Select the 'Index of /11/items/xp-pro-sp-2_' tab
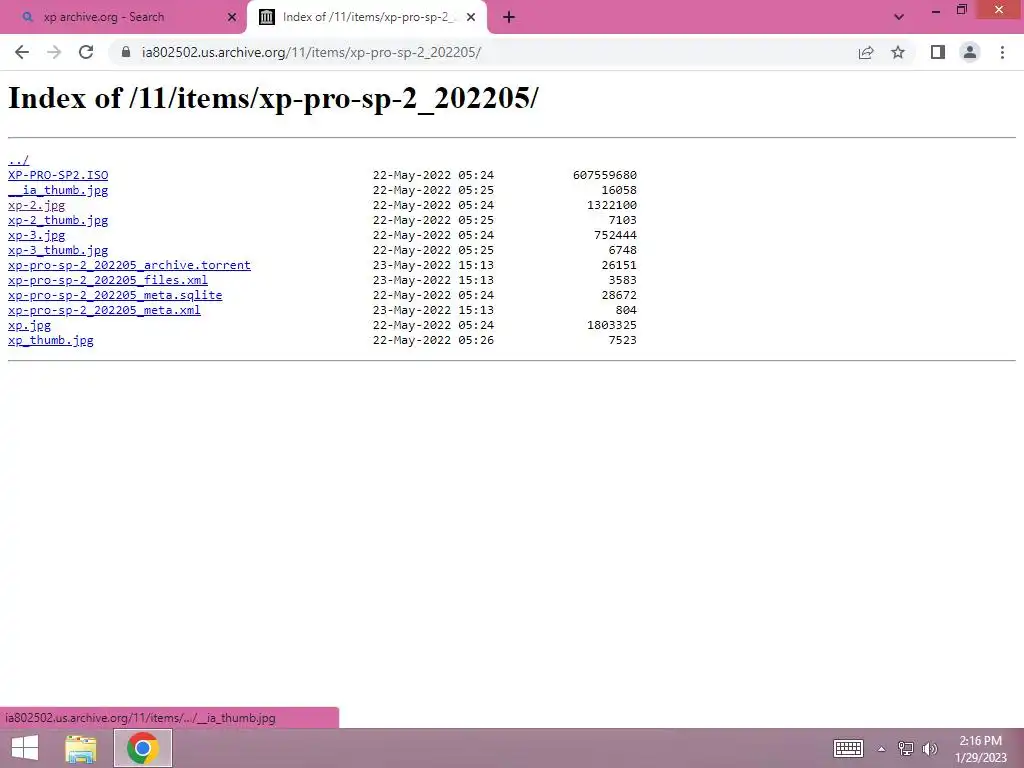The height and width of the screenshot is (768, 1024). point(366,18)
